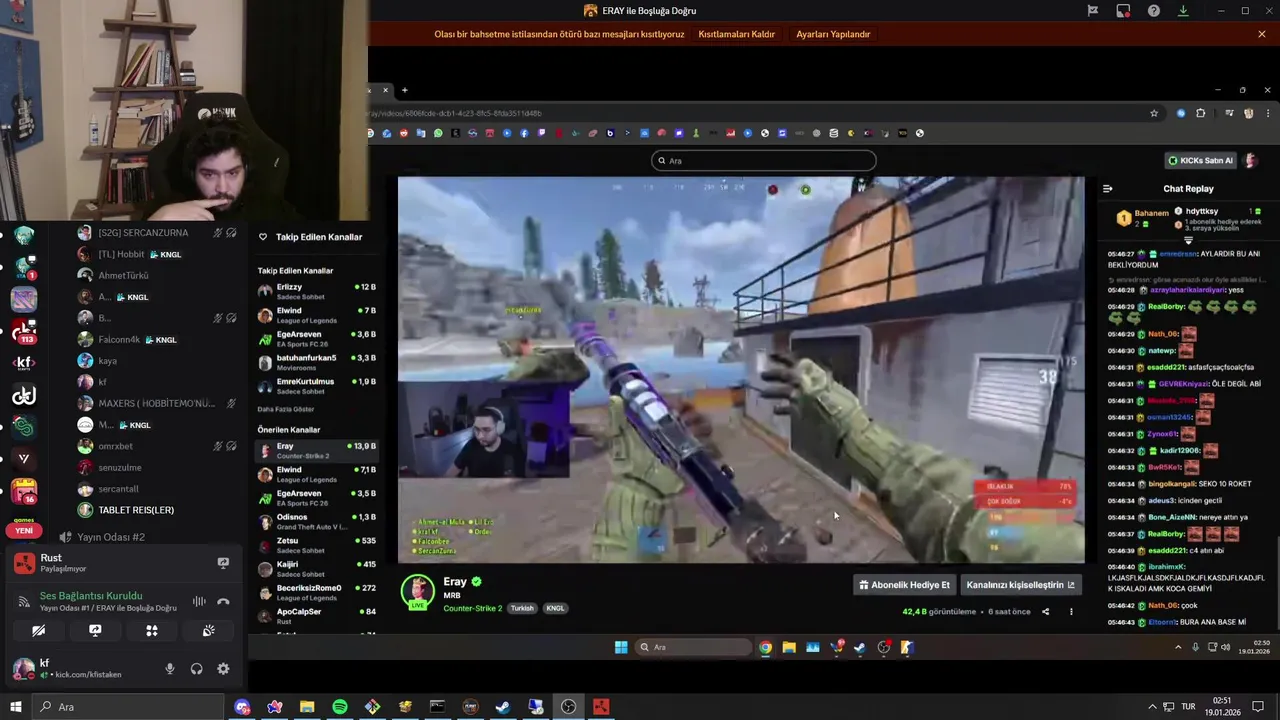The width and height of the screenshot is (1280, 720).
Task: Open noise suppression waveform icon
Action: (x=199, y=601)
